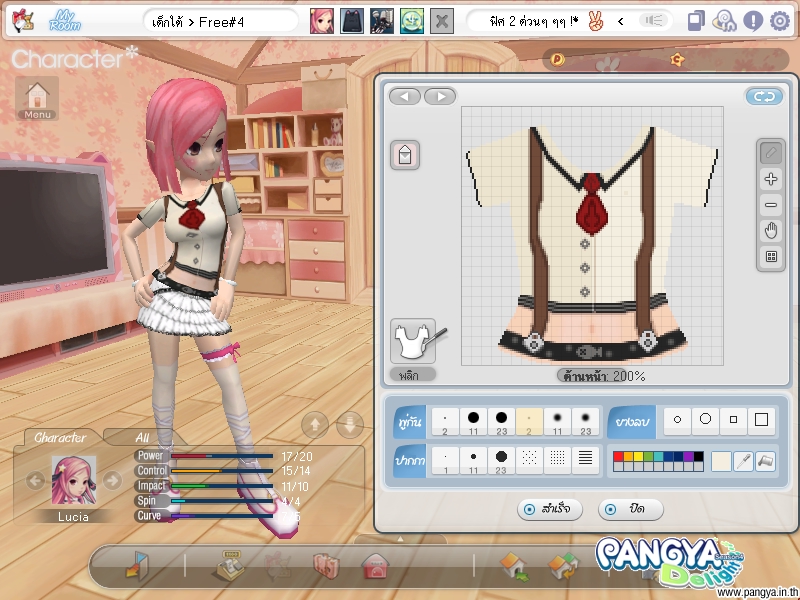Viewport: 800px width, 600px height.
Task: Select the pencil draw tool
Action: click(x=771, y=153)
